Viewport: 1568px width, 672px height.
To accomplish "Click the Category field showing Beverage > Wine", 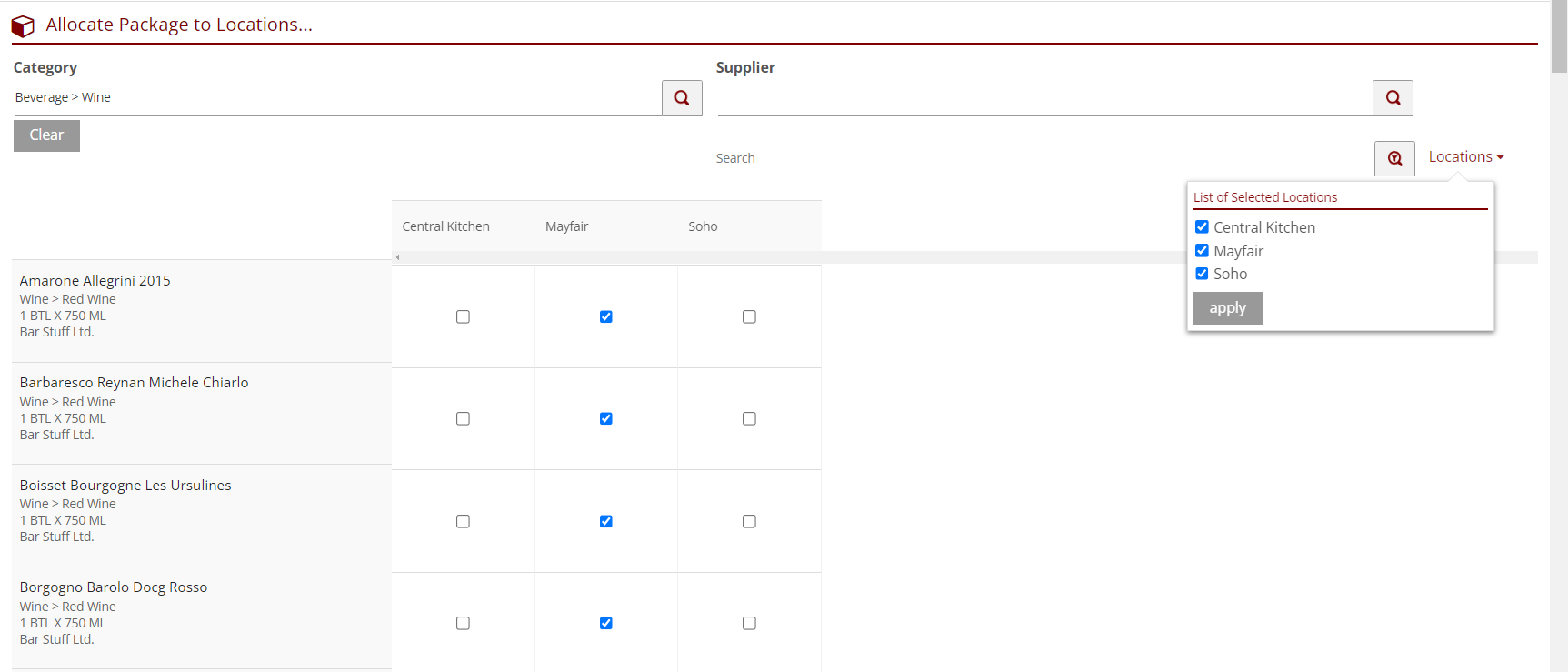I will [x=336, y=98].
